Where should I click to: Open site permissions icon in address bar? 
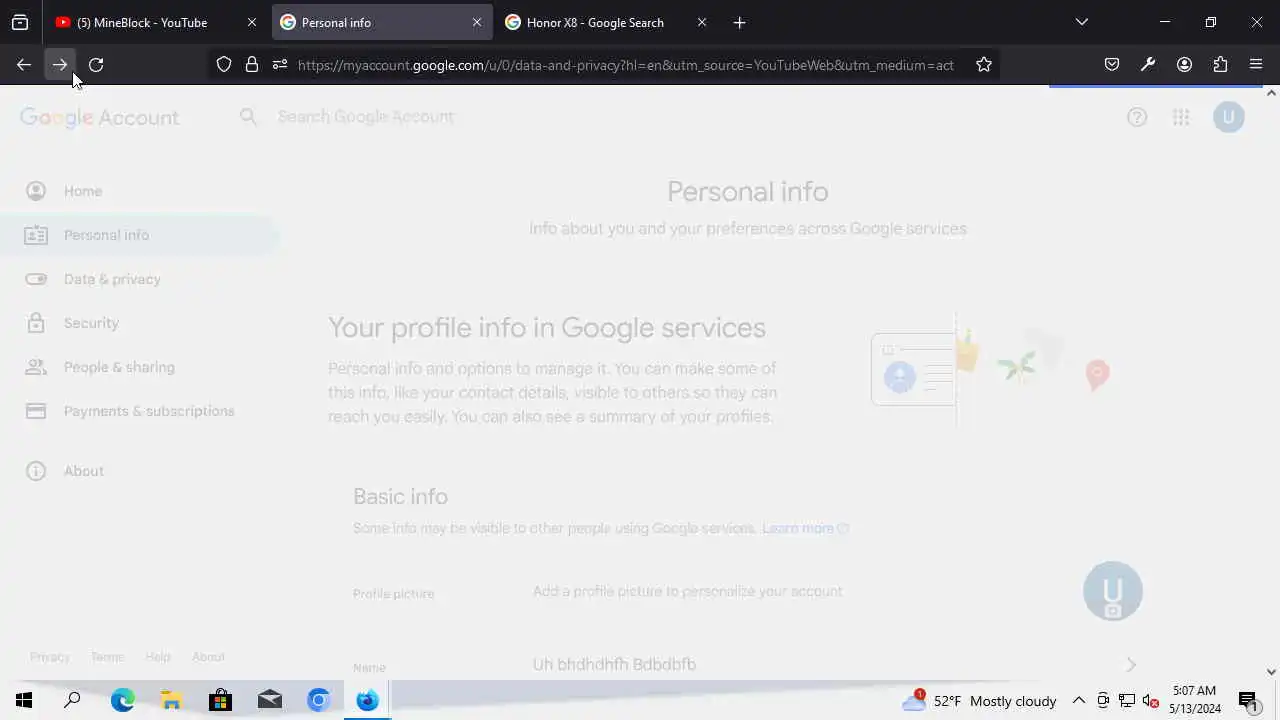click(x=280, y=64)
